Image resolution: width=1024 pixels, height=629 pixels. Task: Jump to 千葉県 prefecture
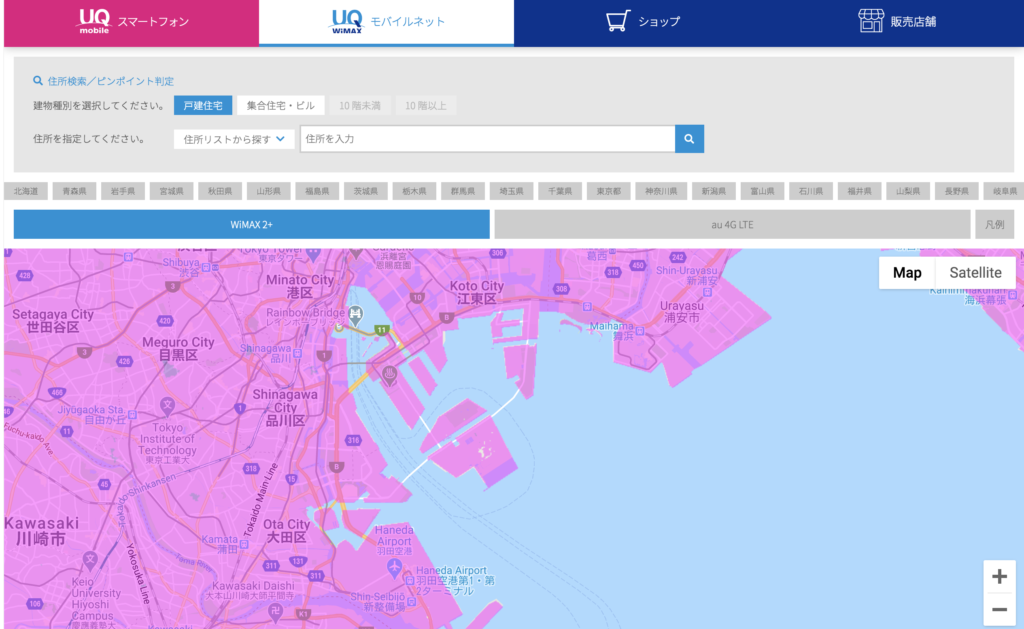click(x=560, y=191)
